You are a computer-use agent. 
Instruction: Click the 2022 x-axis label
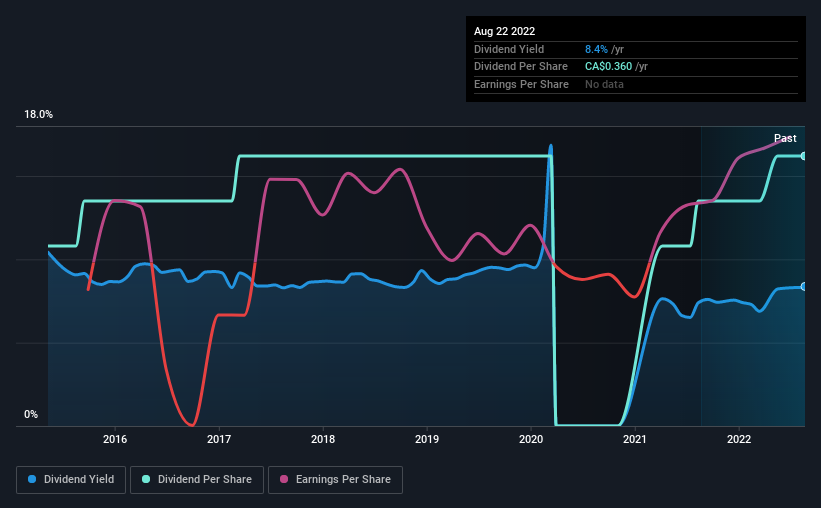pyautogui.click(x=739, y=439)
